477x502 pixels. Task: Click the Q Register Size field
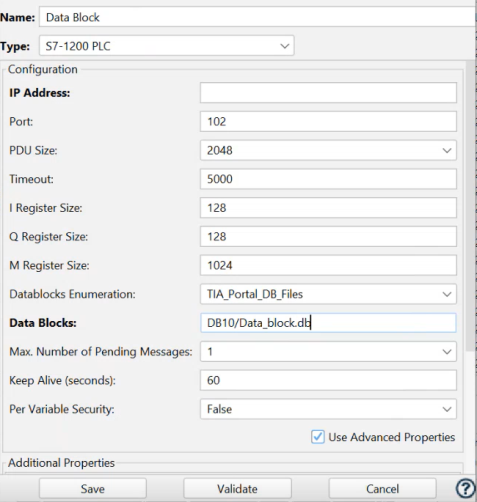pos(328,236)
